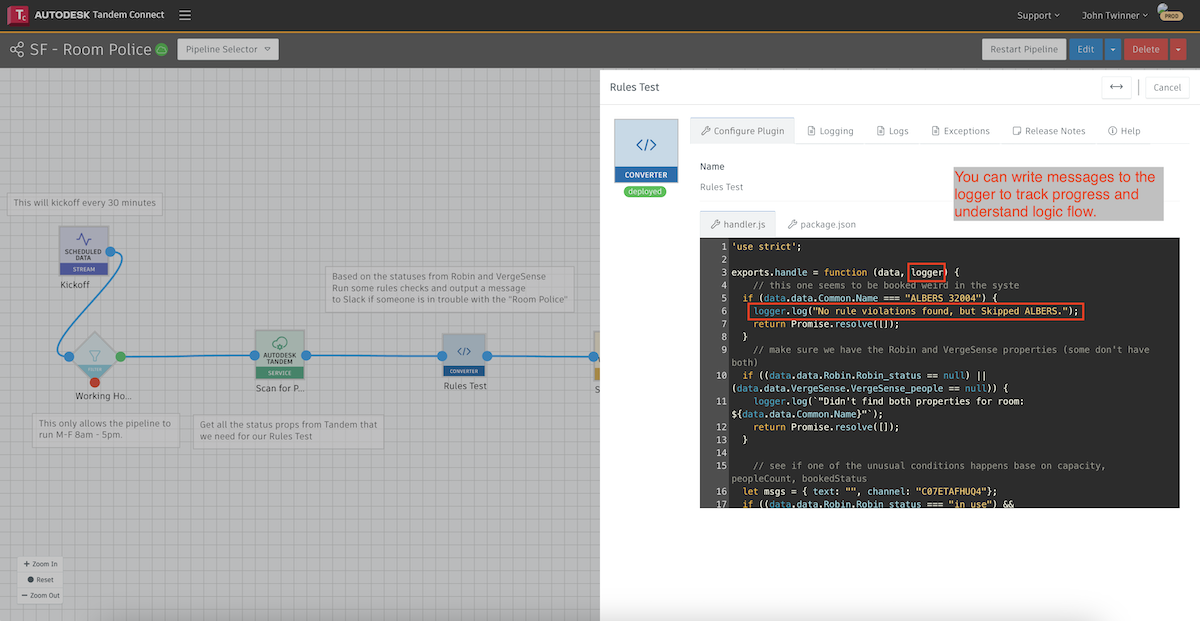Click the 'Room Police' rules checks note
Image resolution: width=1200 pixels, height=621 pixels.
[451, 287]
